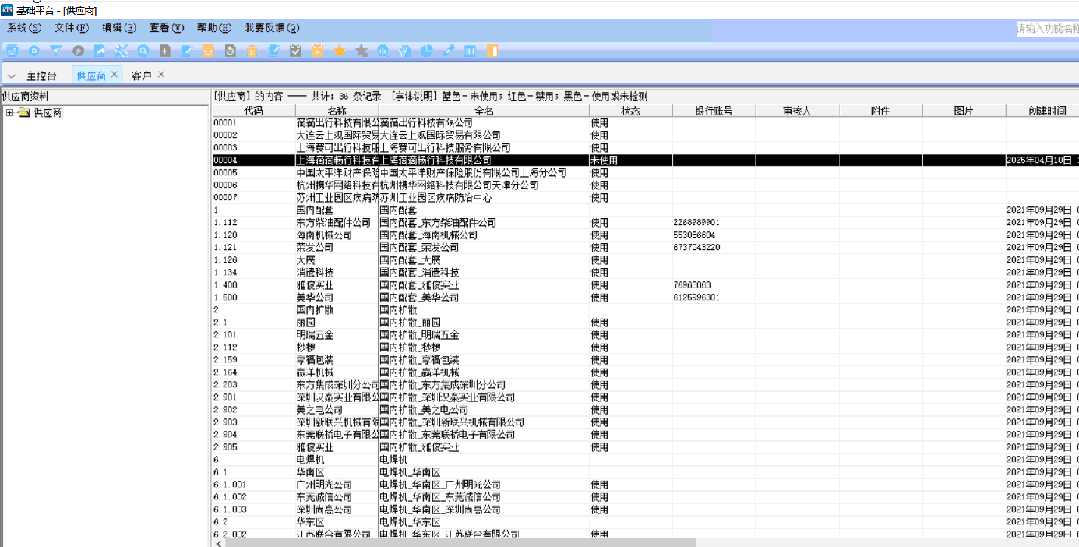The image size is (1079, 547).
Task: Click the 状态 column header
Action: tap(630, 110)
